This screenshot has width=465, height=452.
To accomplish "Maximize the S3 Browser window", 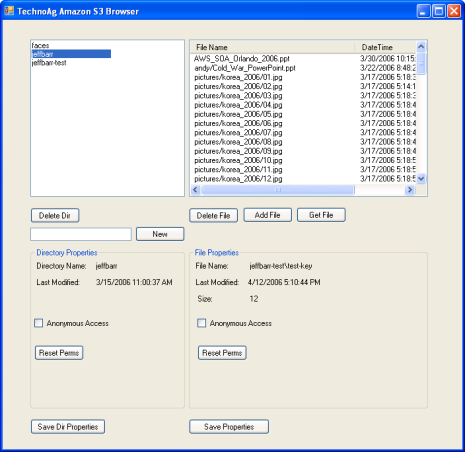I will [x=439, y=11].
